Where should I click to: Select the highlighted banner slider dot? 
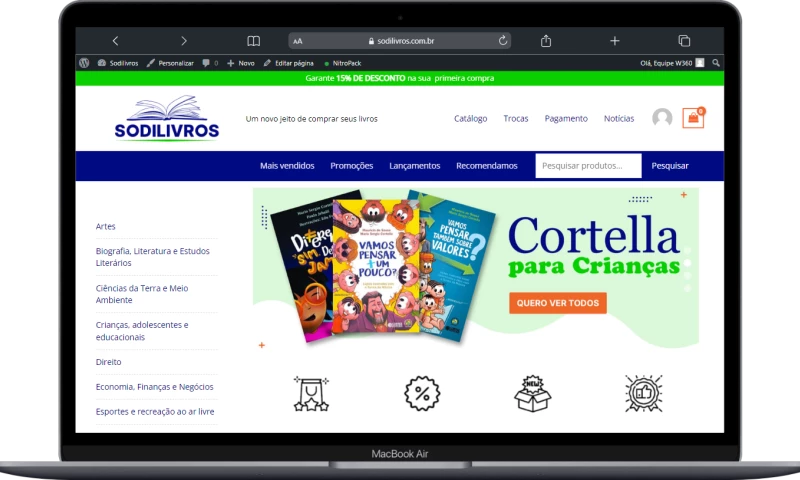point(687,263)
